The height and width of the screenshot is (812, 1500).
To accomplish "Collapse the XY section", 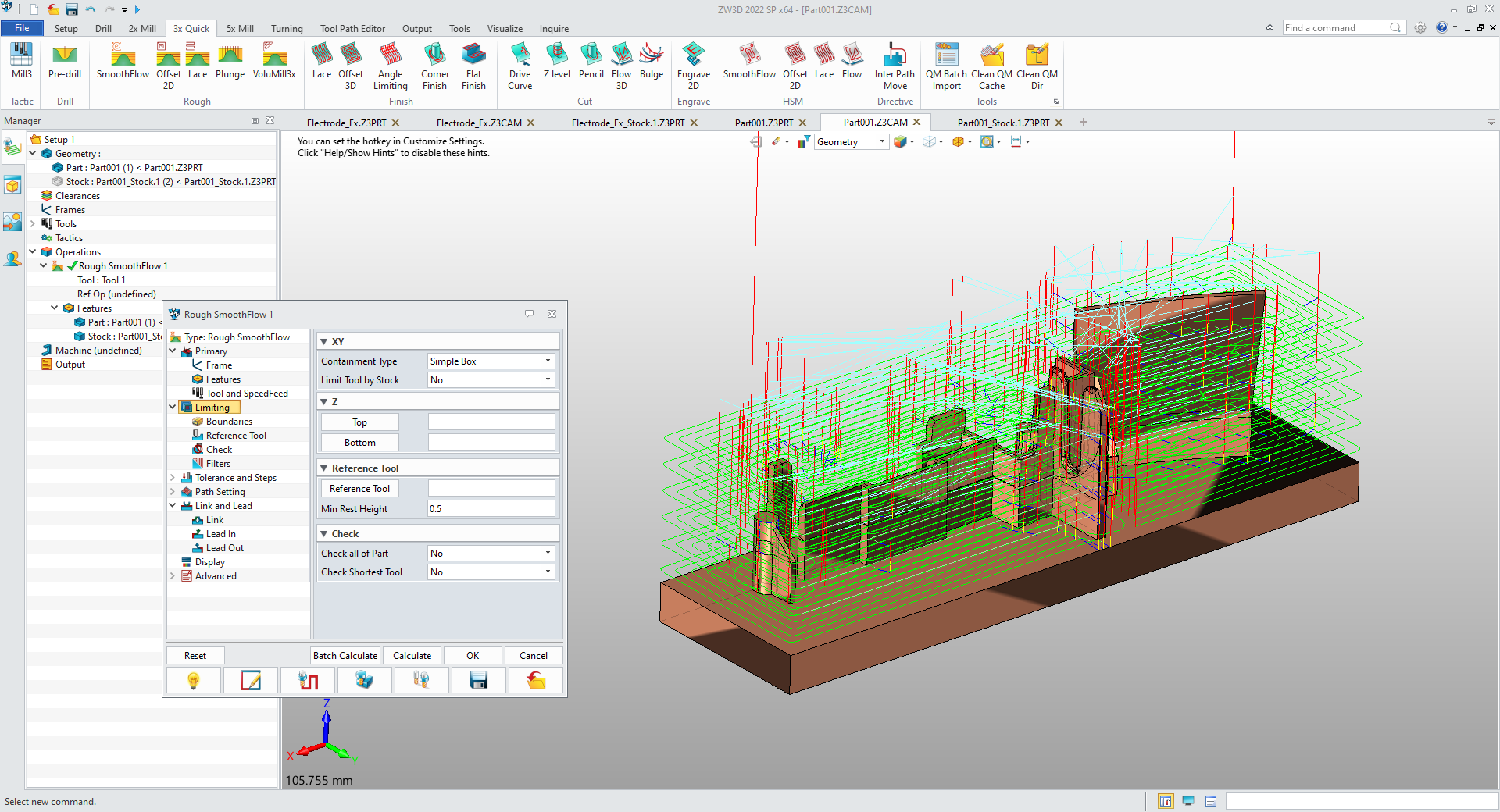I will click(323, 342).
